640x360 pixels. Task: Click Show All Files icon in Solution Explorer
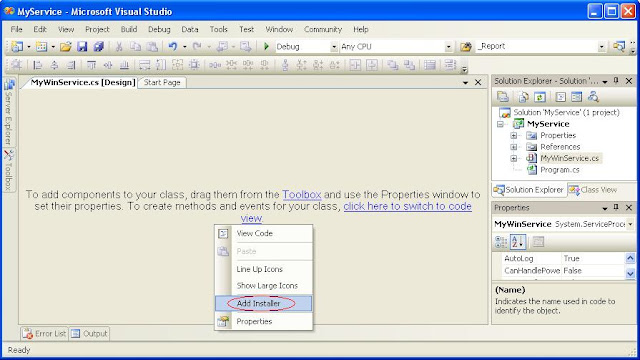[x=523, y=97]
